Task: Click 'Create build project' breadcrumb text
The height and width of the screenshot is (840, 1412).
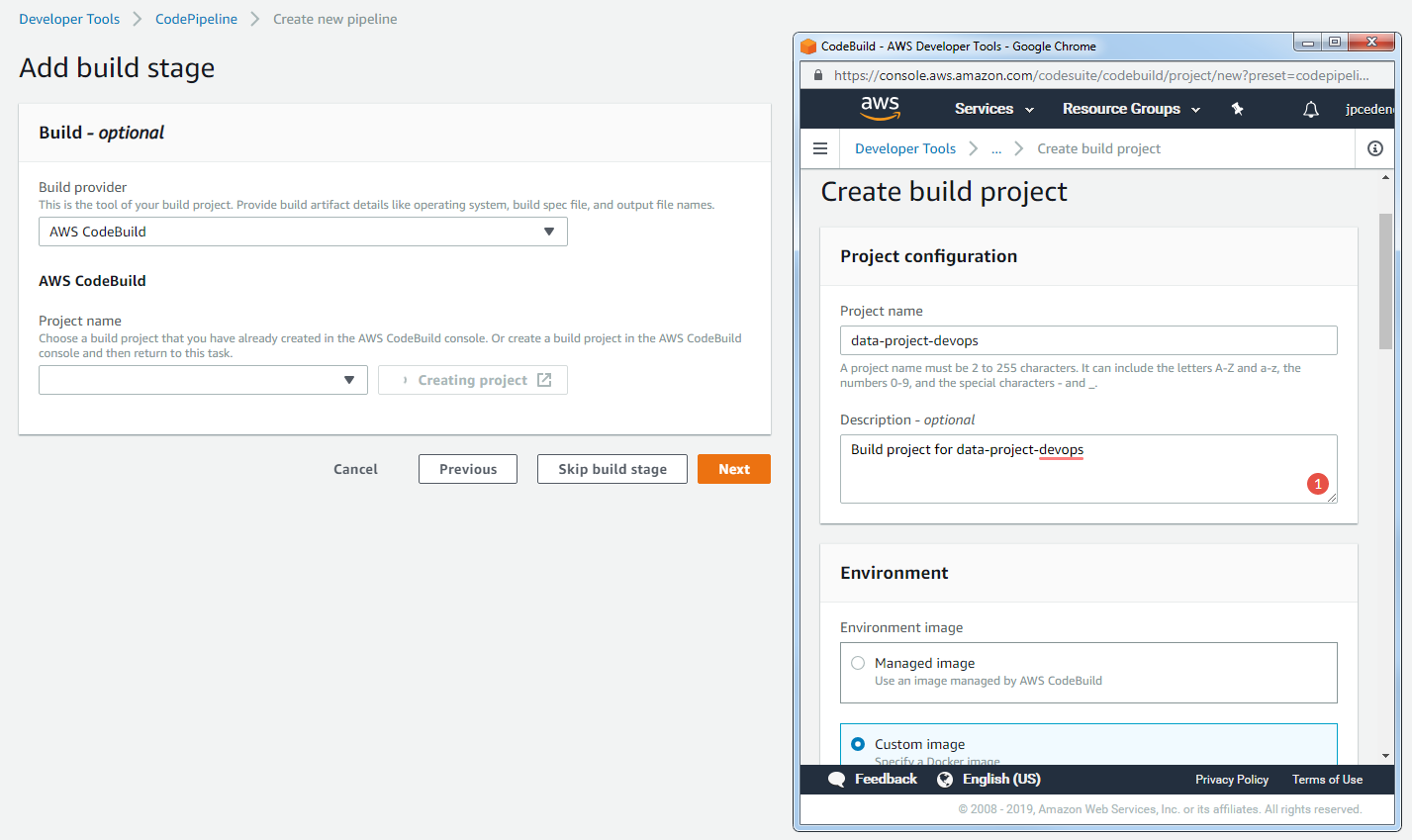Action: click(x=1098, y=148)
